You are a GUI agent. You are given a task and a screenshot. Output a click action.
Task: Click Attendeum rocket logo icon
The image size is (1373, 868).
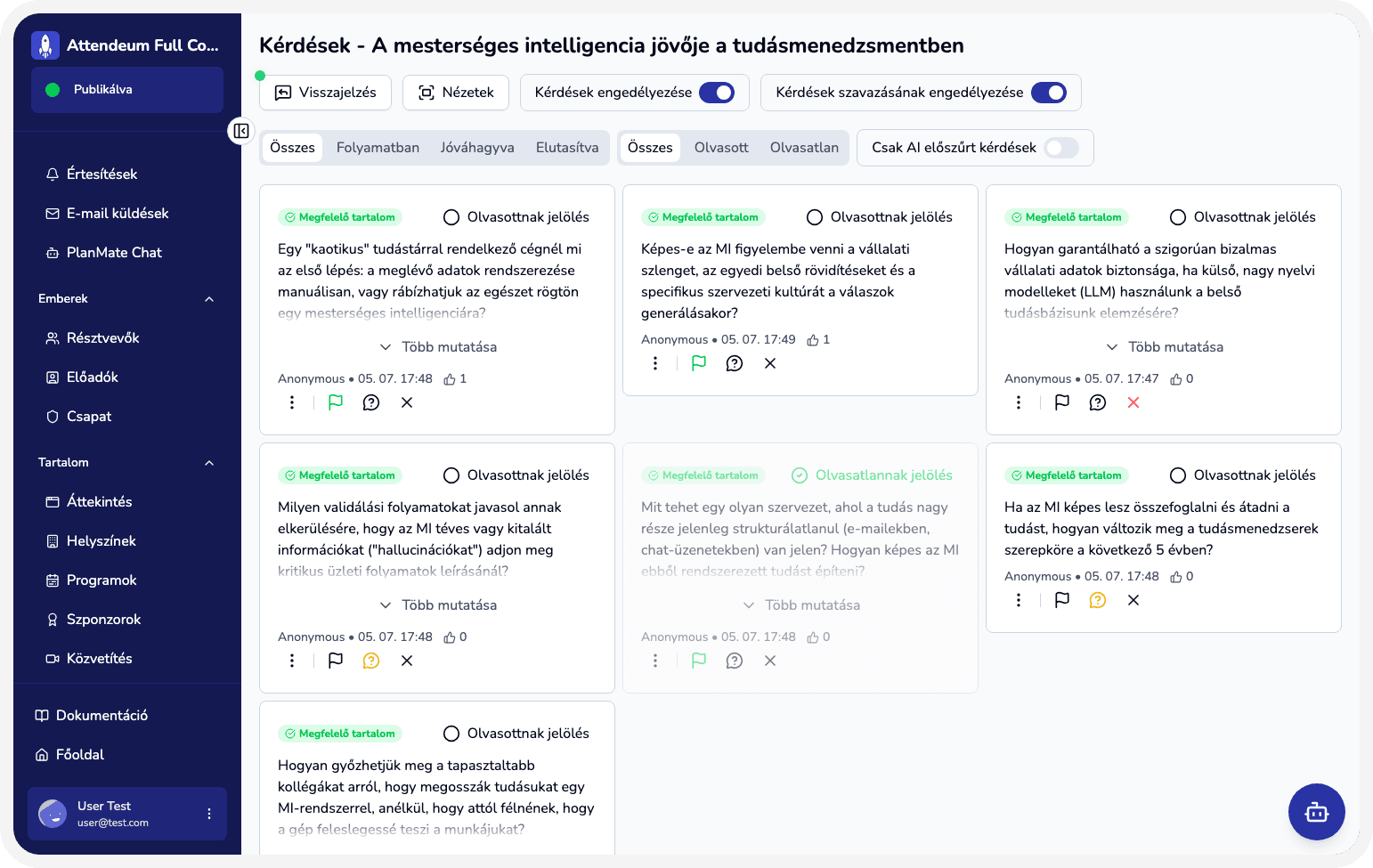click(x=45, y=45)
